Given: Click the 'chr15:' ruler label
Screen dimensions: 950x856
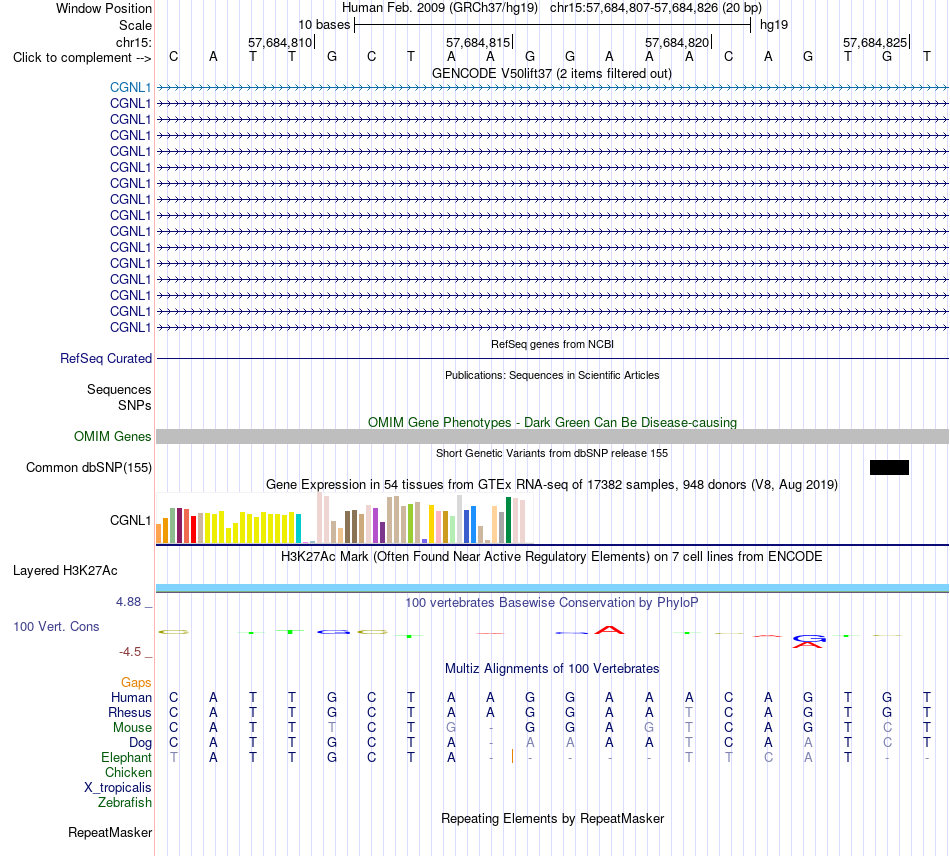Looking at the screenshot, I should tap(134, 42).
